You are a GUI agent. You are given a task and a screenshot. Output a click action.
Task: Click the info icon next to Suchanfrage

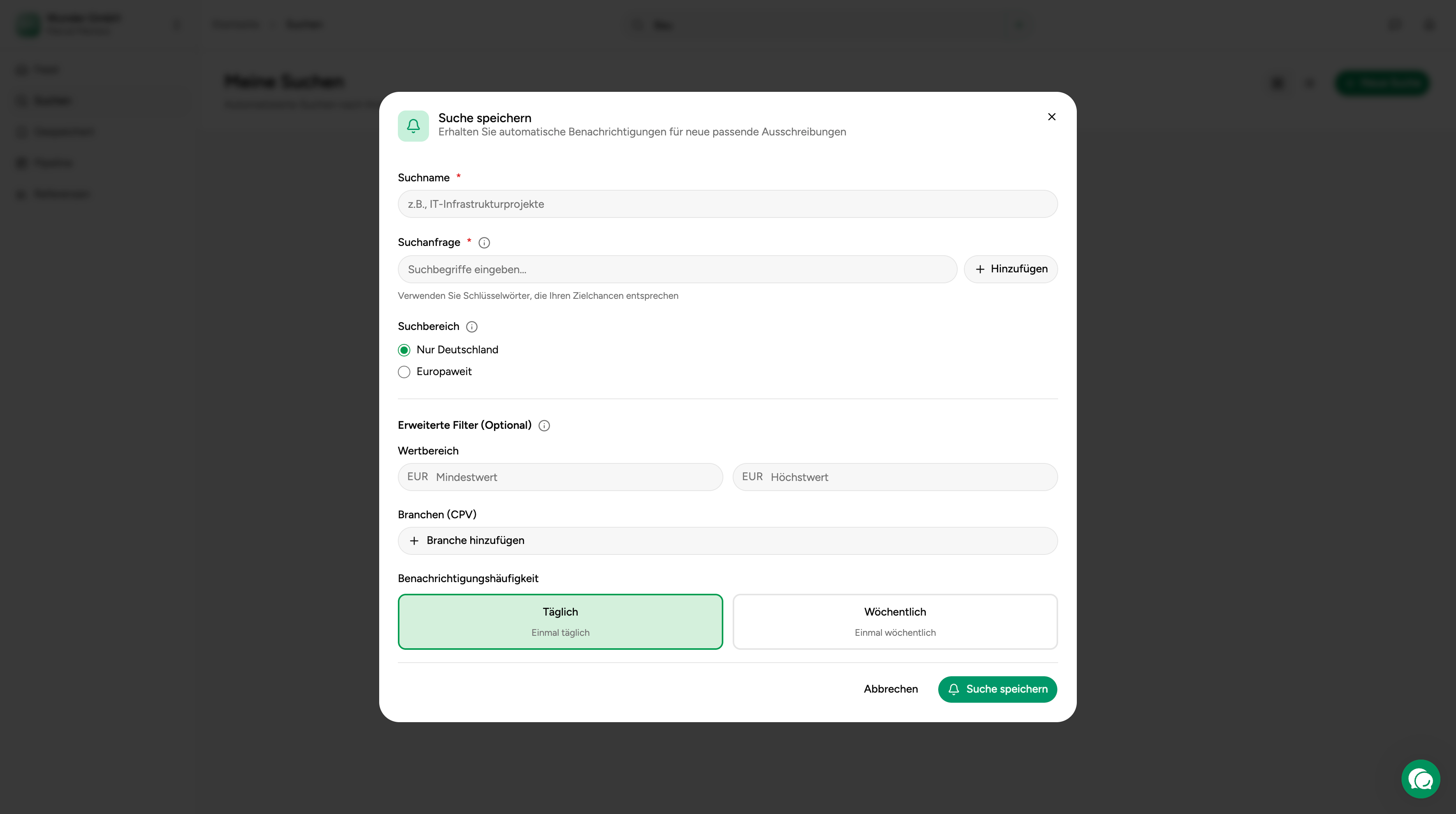click(484, 243)
